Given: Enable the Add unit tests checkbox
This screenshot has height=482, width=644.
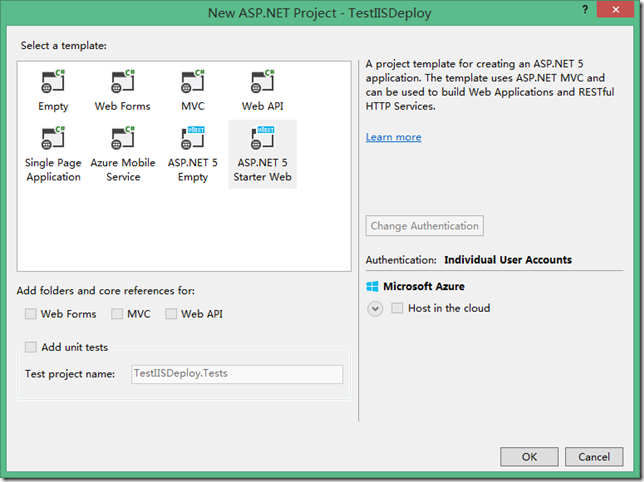Looking at the screenshot, I should [31, 347].
